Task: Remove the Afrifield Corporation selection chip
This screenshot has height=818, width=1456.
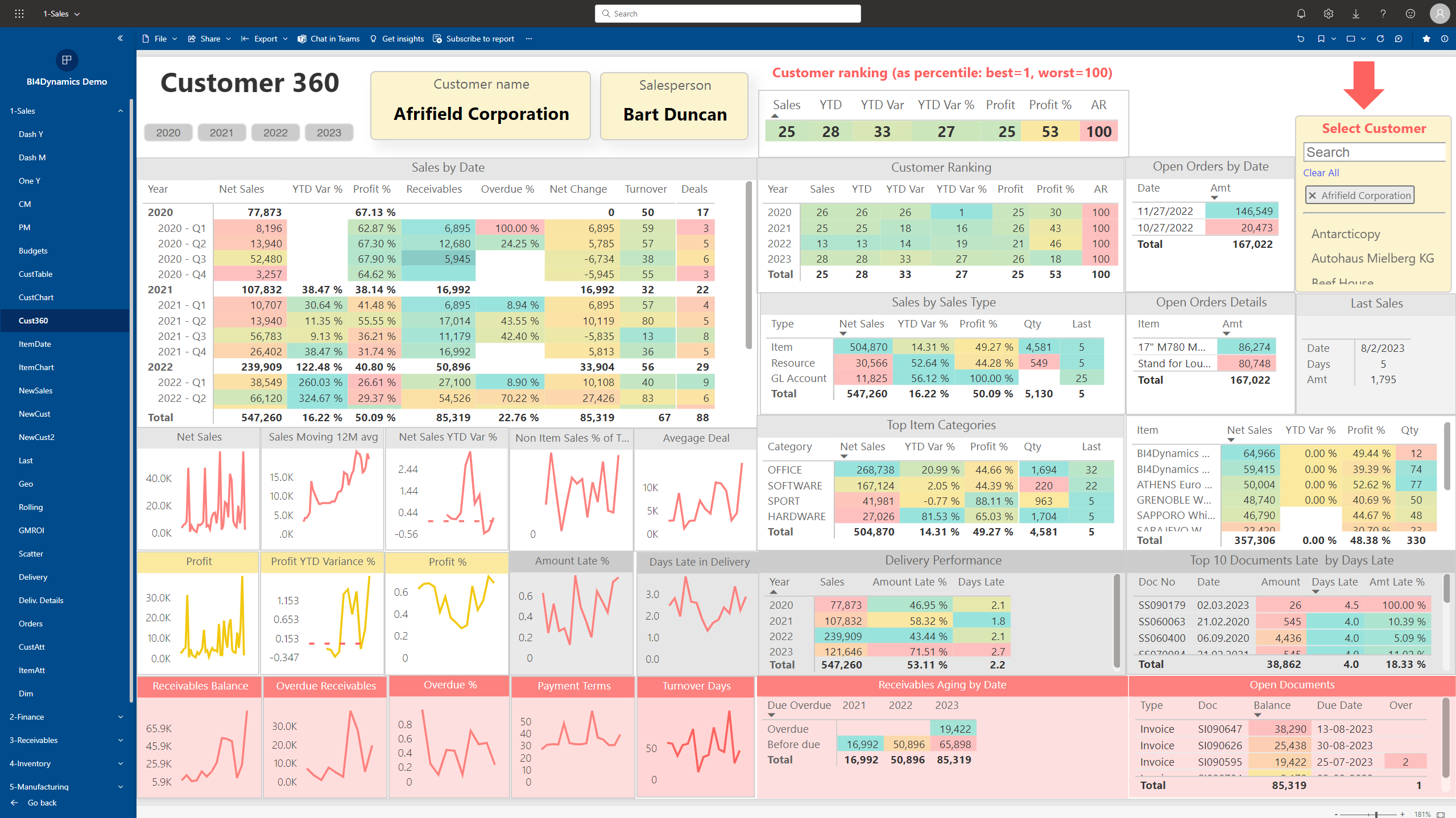Action: (1312, 196)
